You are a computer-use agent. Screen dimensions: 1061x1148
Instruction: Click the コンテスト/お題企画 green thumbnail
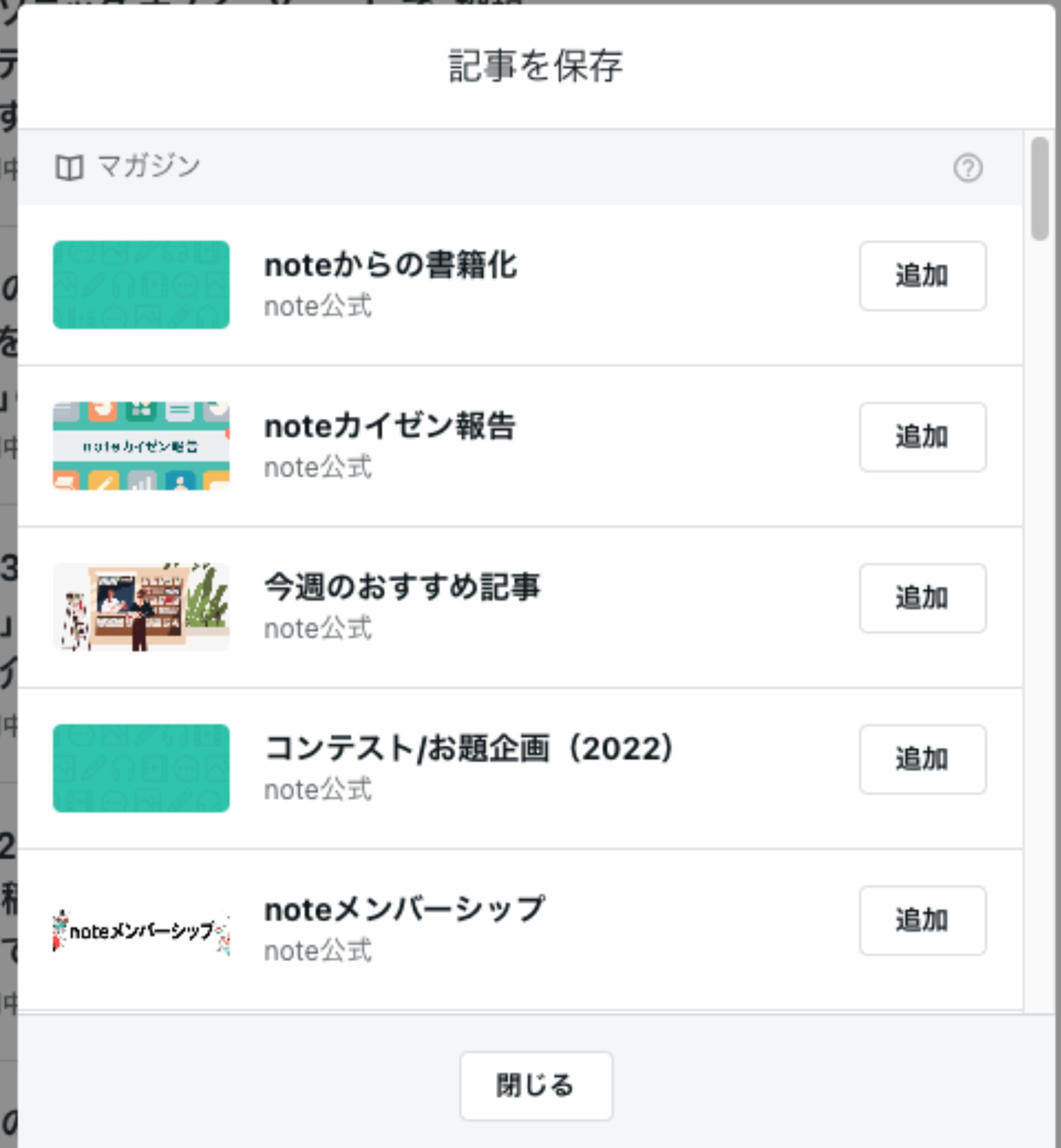click(x=141, y=768)
